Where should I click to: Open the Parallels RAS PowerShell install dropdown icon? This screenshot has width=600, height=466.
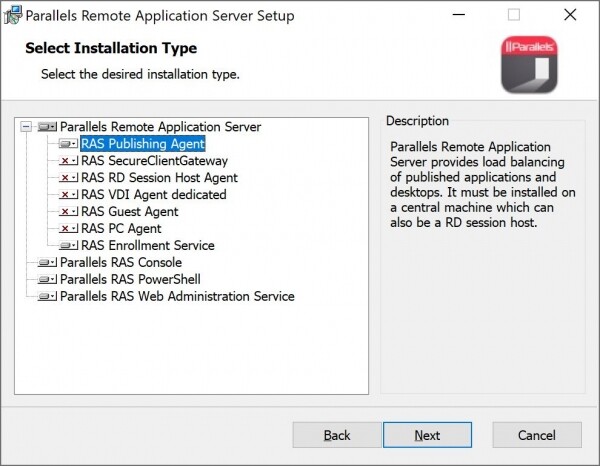pyautogui.click(x=47, y=280)
